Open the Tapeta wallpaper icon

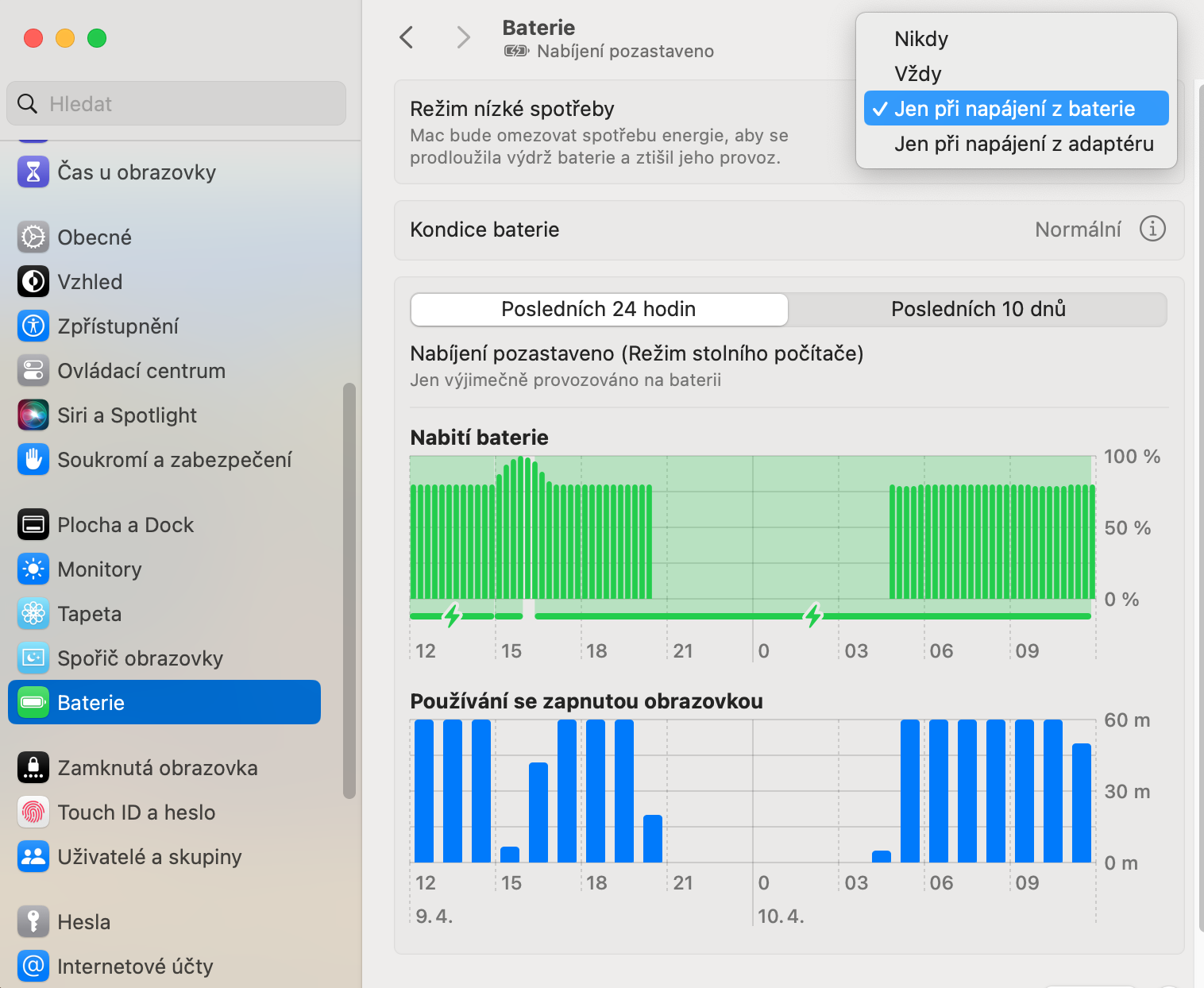pos(33,614)
